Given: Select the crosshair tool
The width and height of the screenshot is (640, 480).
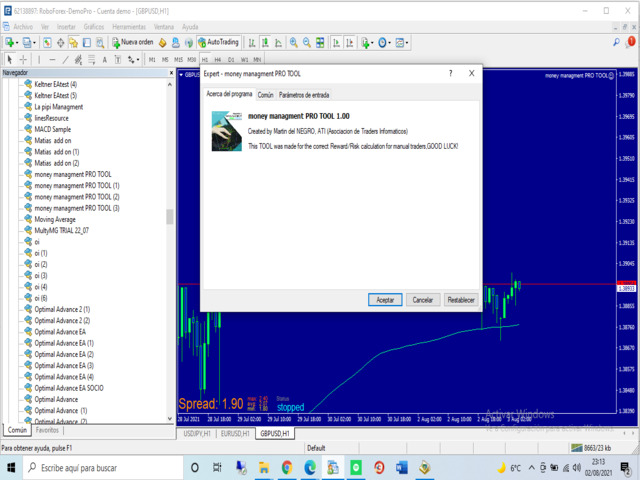Looking at the screenshot, I should coord(23,60).
